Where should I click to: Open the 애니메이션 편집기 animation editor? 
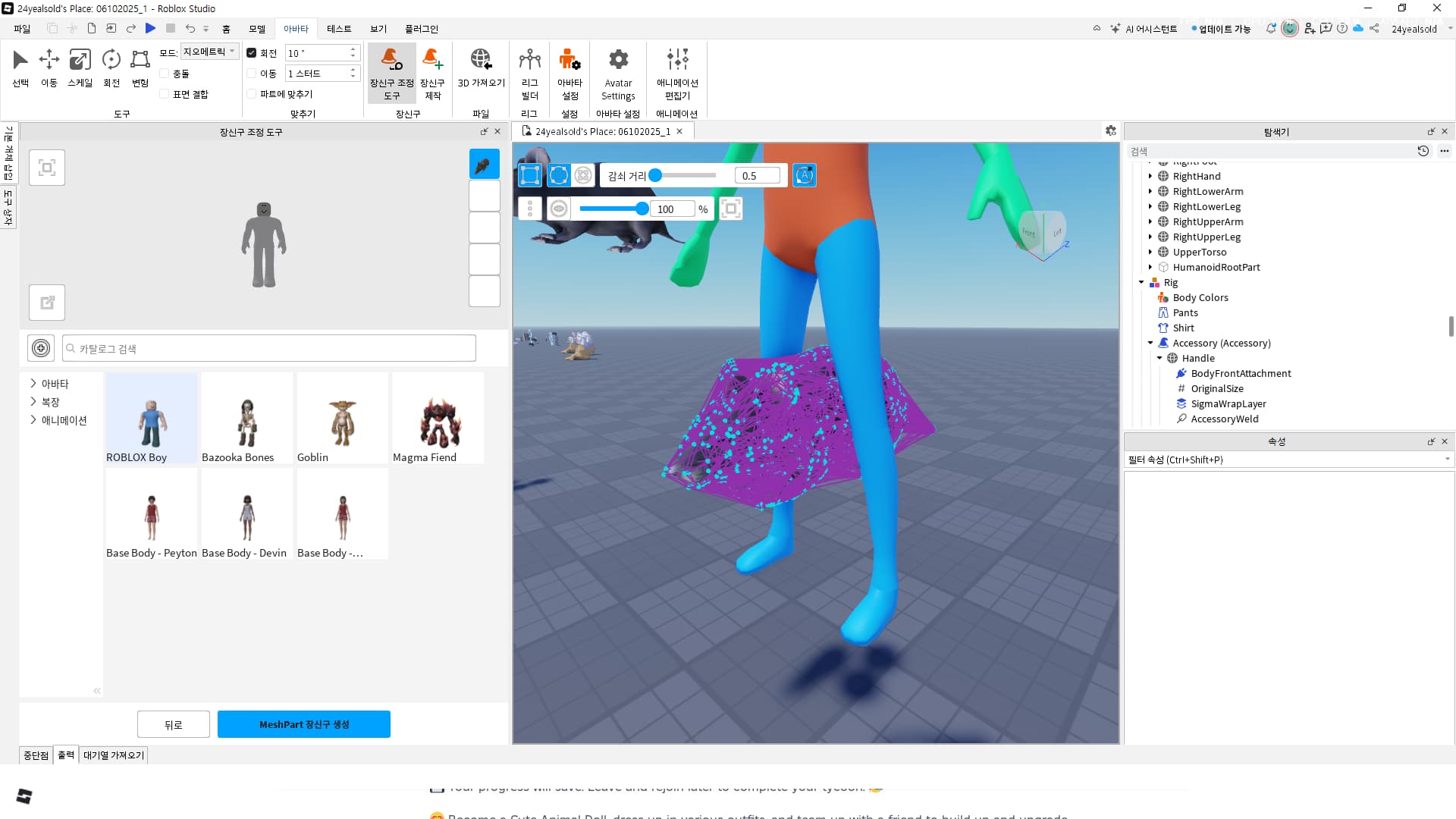tap(677, 73)
